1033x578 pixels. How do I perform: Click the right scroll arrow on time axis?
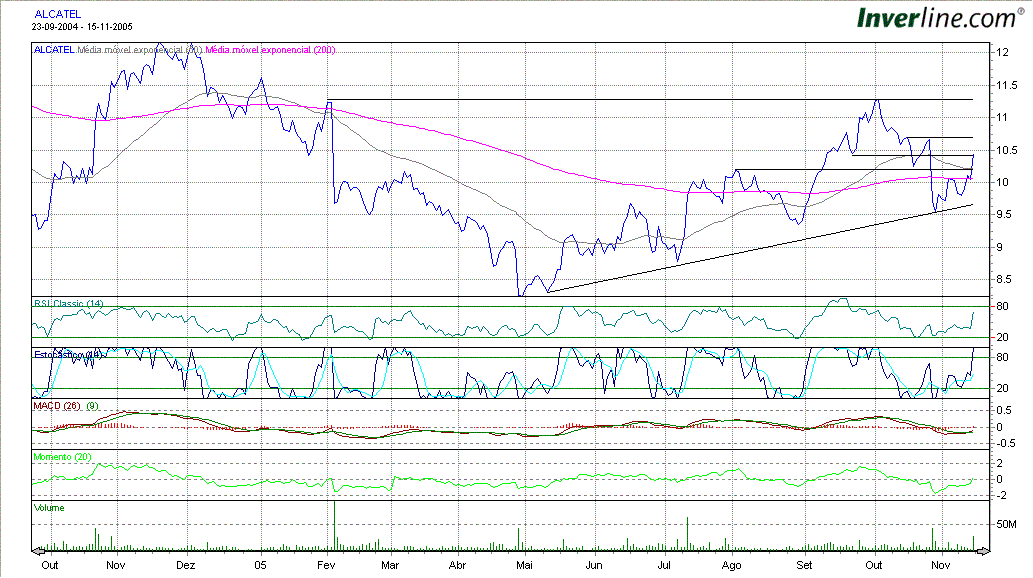click(983, 551)
